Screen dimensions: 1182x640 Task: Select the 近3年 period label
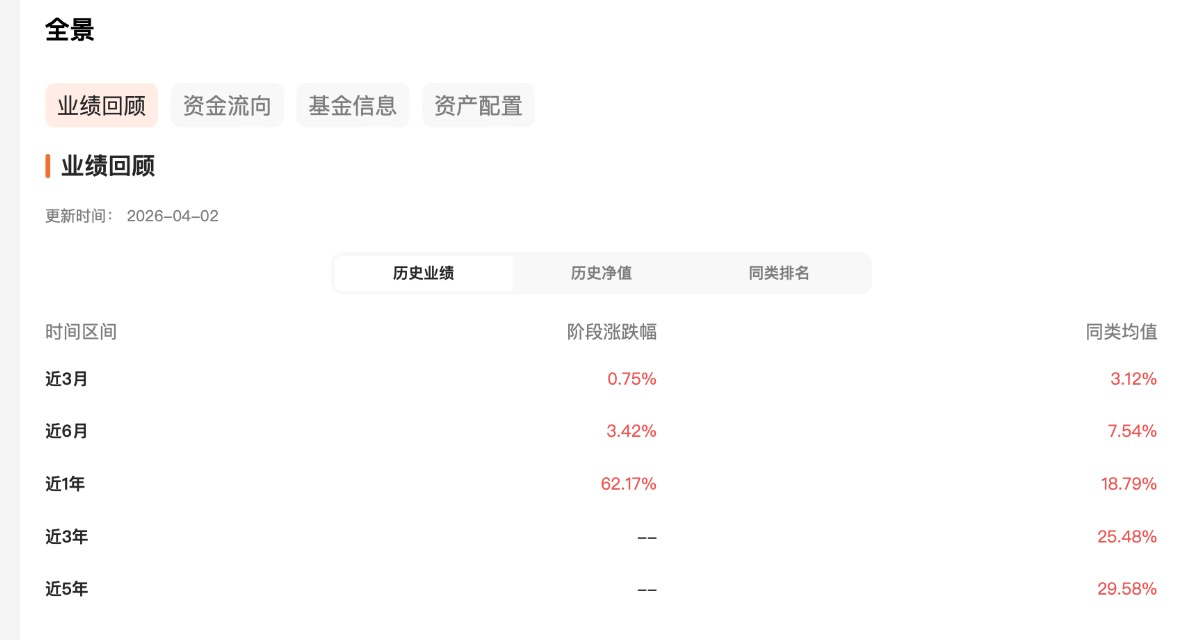click(x=65, y=536)
